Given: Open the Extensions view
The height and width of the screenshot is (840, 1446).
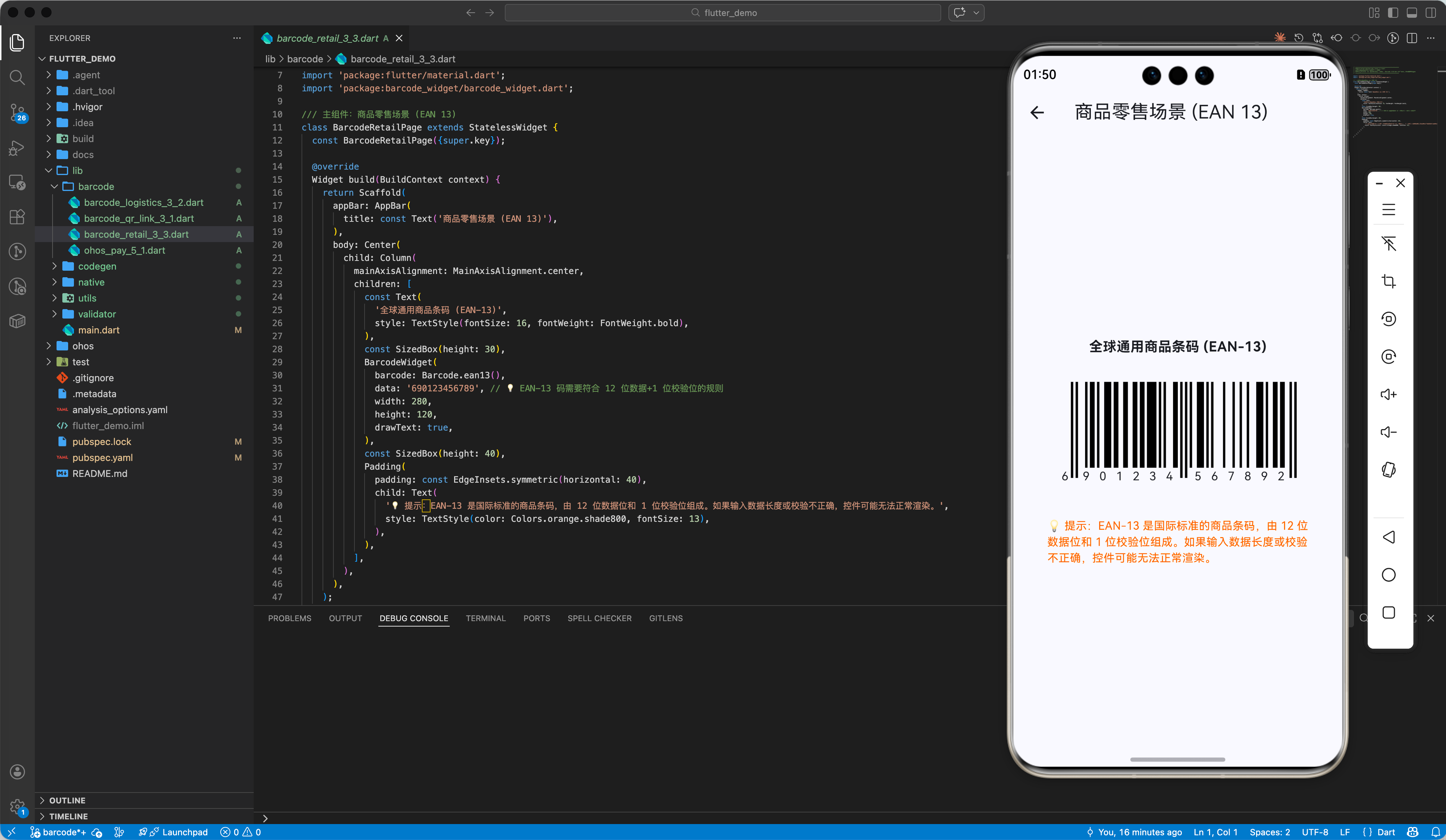Looking at the screenshot, I should coord(17,217).
